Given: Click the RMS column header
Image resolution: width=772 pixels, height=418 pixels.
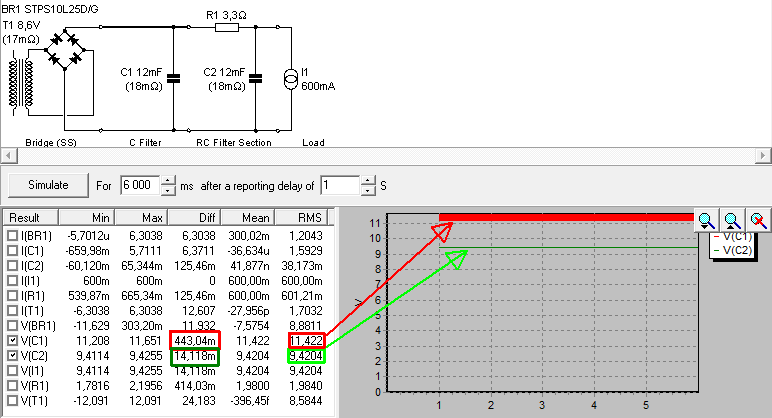Looking at the screenshot, I should pyautogui.click(x=301, y=218).
